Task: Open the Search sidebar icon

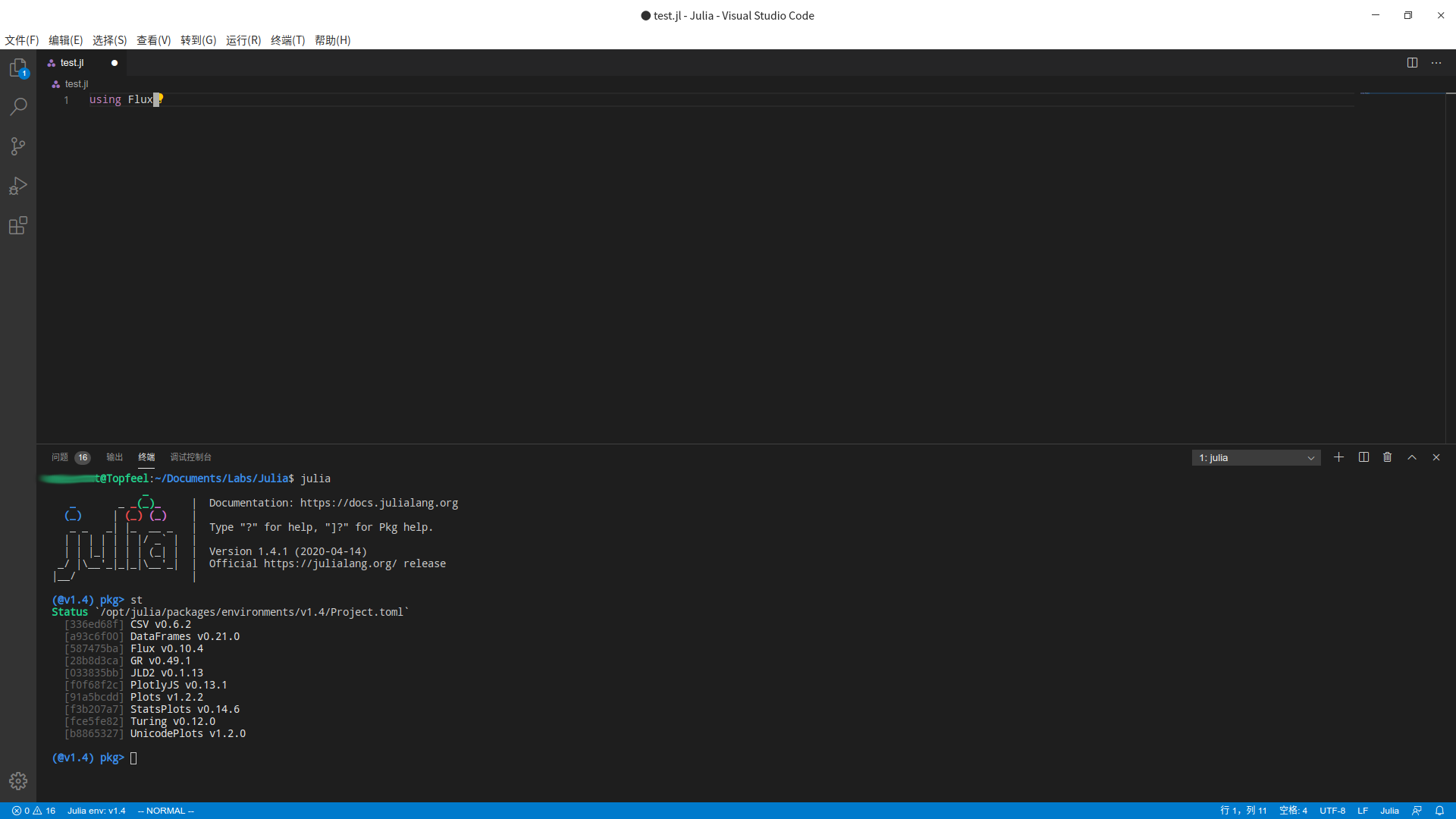Action: (18, 106)
